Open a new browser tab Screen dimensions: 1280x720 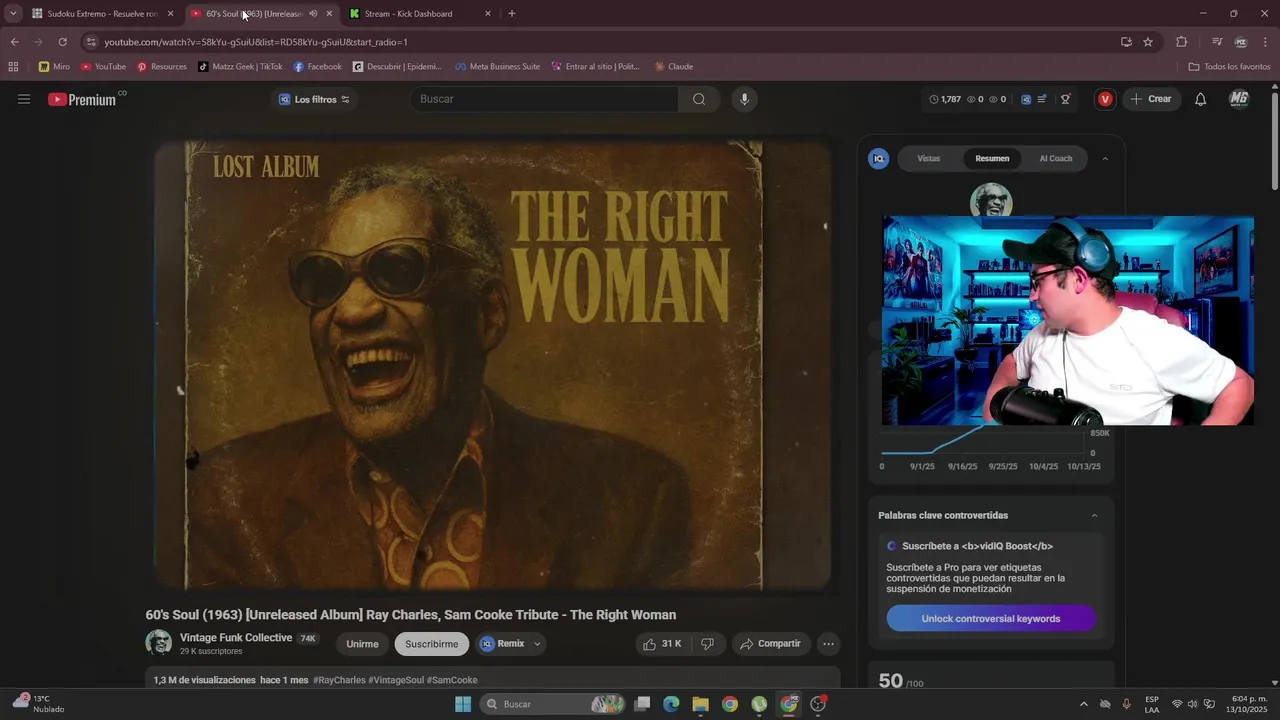pyautogui.click(x=512, y=14)
